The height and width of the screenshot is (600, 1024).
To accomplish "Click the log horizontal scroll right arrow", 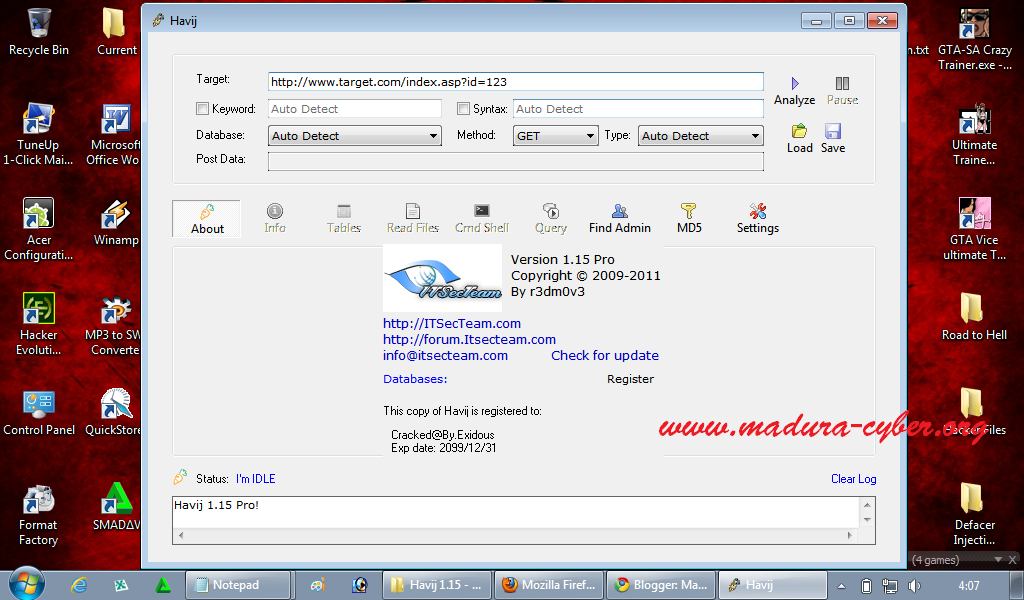I will (x=850, y=535).
